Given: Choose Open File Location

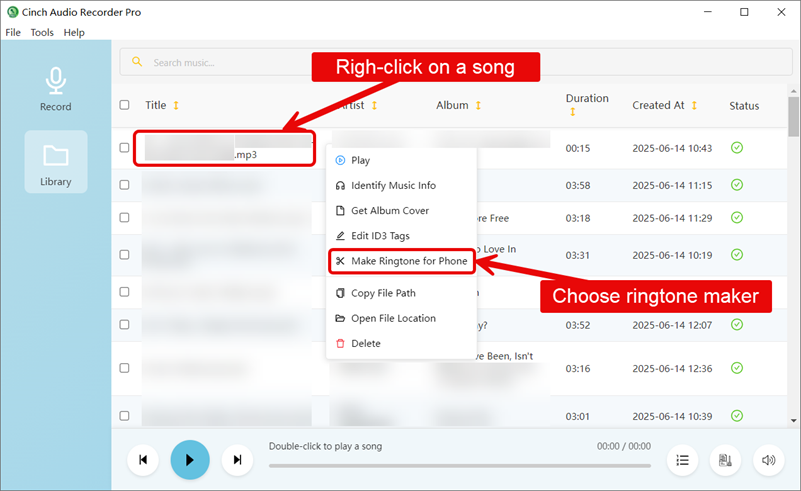Looking at the screenshot, I should 402,318.
